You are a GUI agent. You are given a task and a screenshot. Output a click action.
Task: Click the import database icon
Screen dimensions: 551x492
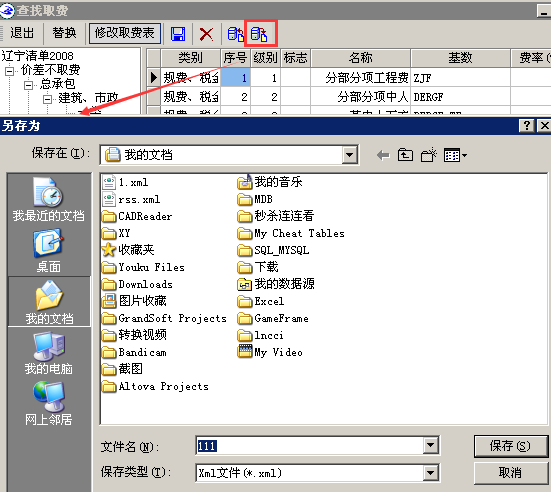(235, 34)
